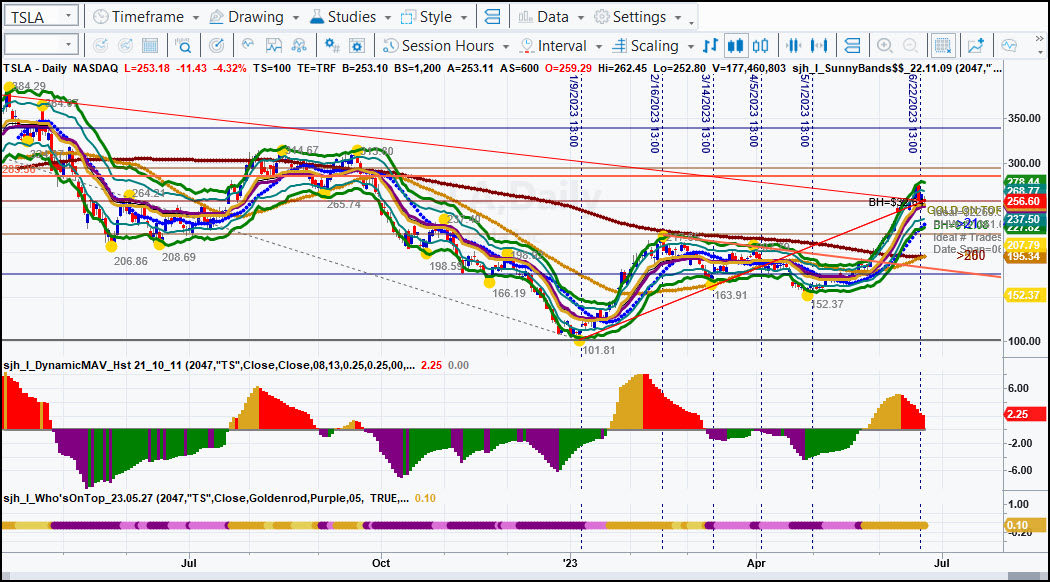Click the 384.29 high price label

[x=29, y=86]
